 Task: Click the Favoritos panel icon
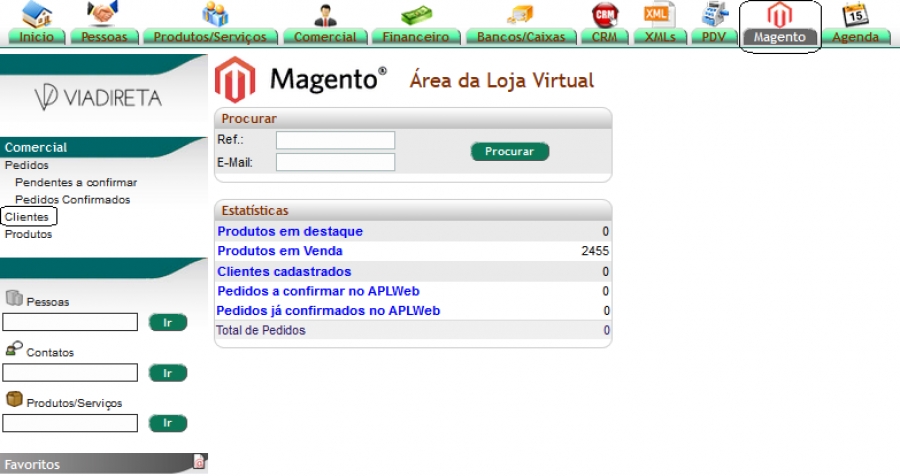(199, 461)
